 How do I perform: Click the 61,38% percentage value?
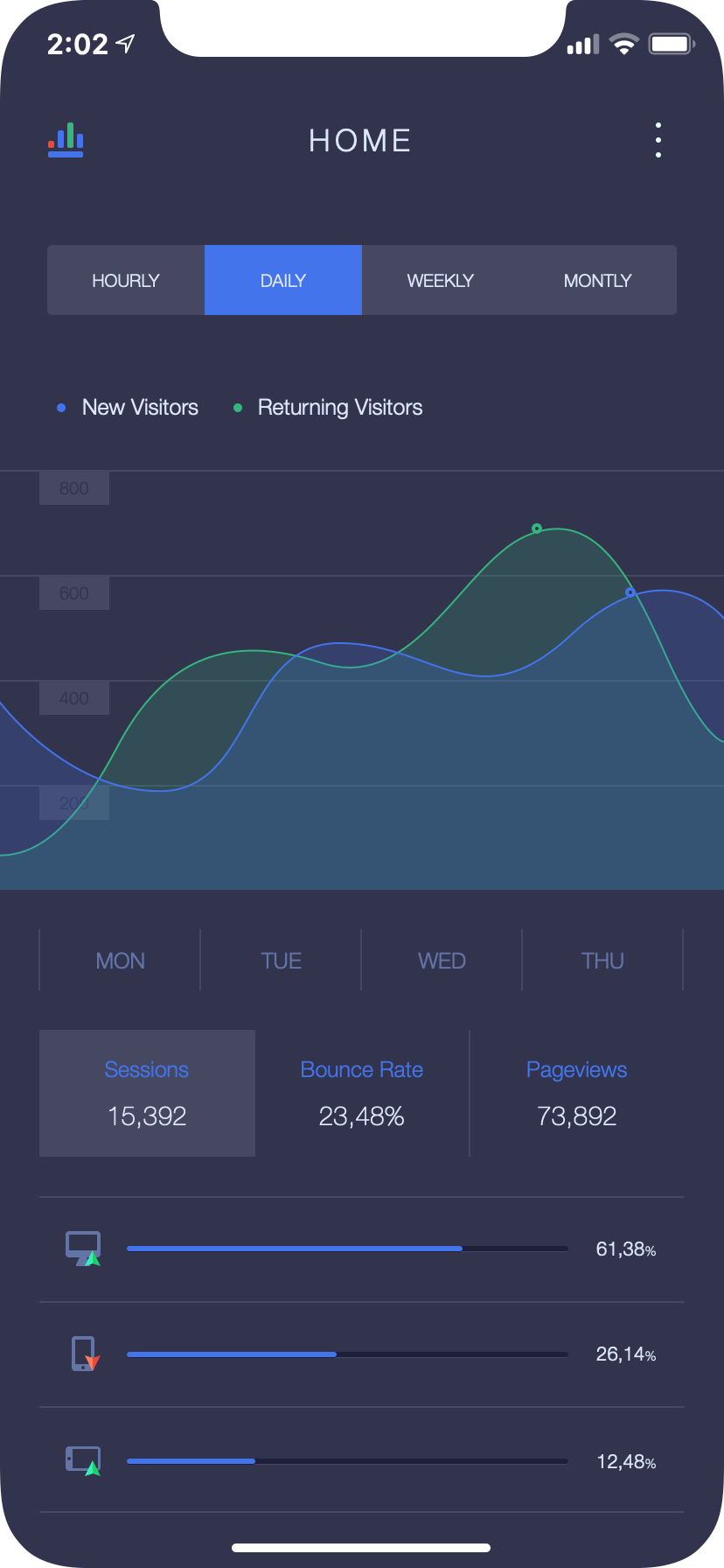(x=626, y=1249)
